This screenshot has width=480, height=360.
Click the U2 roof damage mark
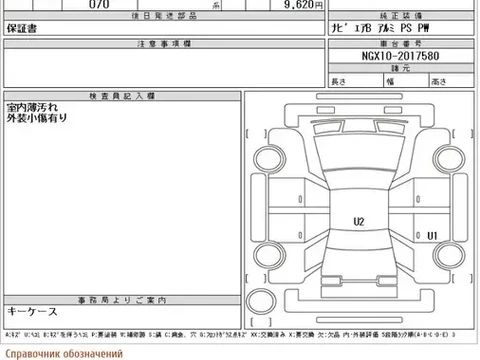point(359,222)
